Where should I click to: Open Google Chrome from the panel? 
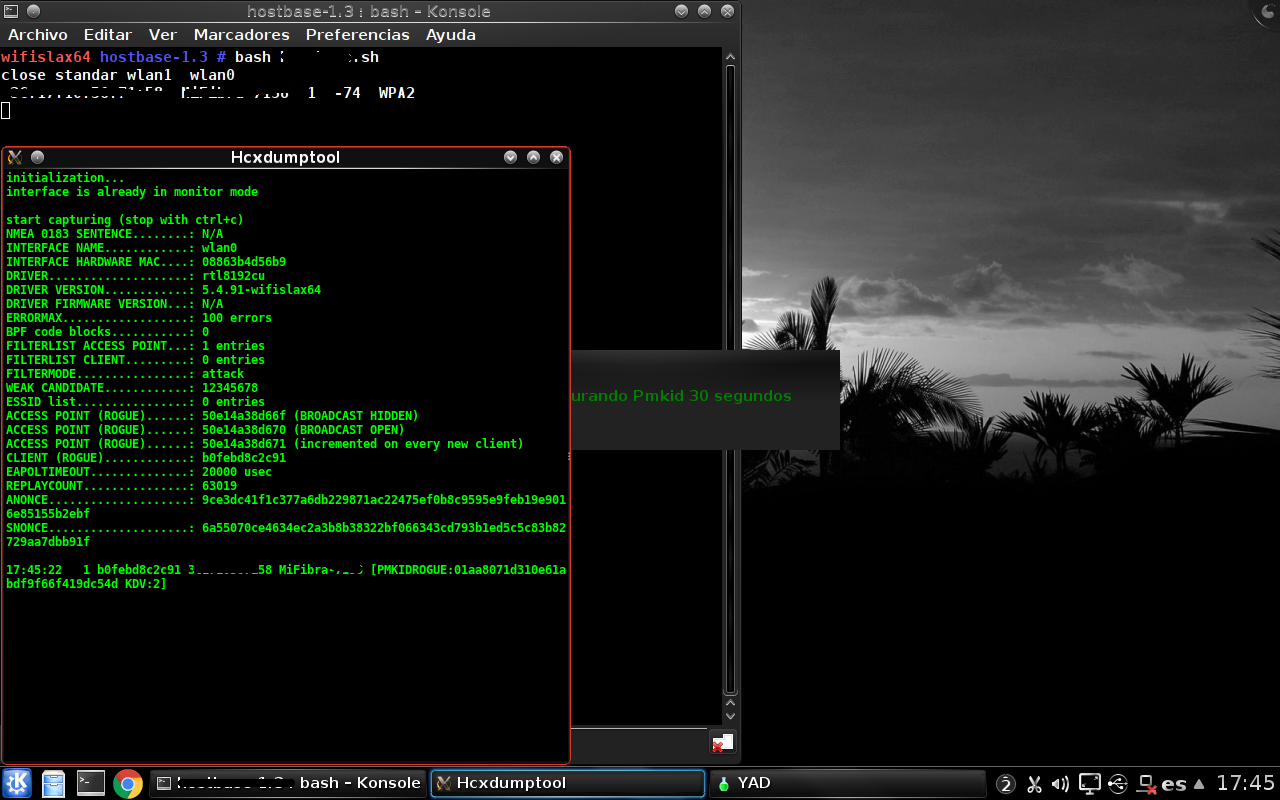[127, 783]
